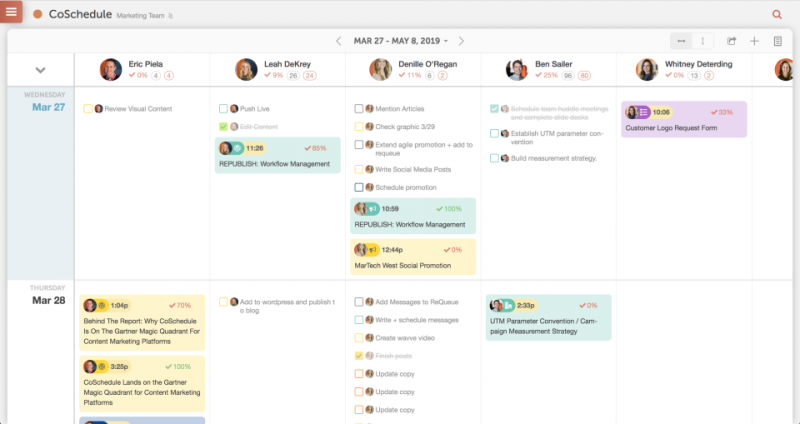Check the Extend agile promotion task
The height and width of the screenshot is (424, 800).
359,145
